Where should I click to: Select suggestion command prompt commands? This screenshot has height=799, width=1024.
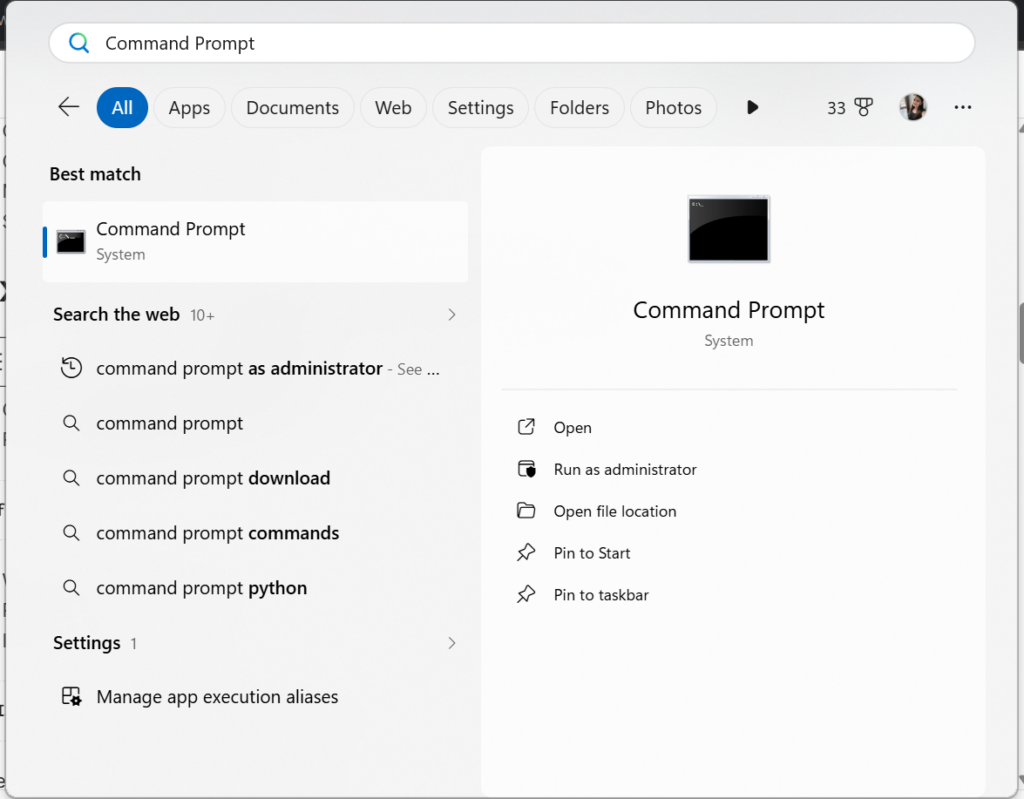(x=255, y=532)
